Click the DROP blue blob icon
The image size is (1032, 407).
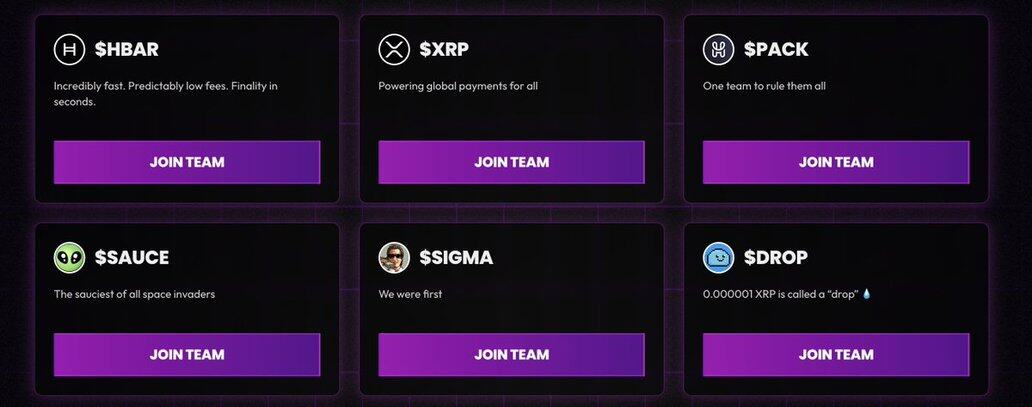coord(718,258)
